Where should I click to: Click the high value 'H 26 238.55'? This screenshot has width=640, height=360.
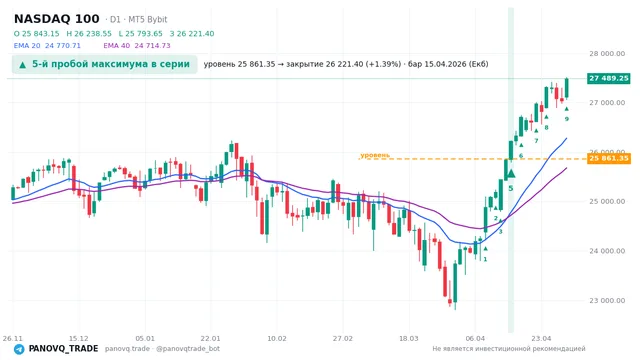[x=89, y=33]
